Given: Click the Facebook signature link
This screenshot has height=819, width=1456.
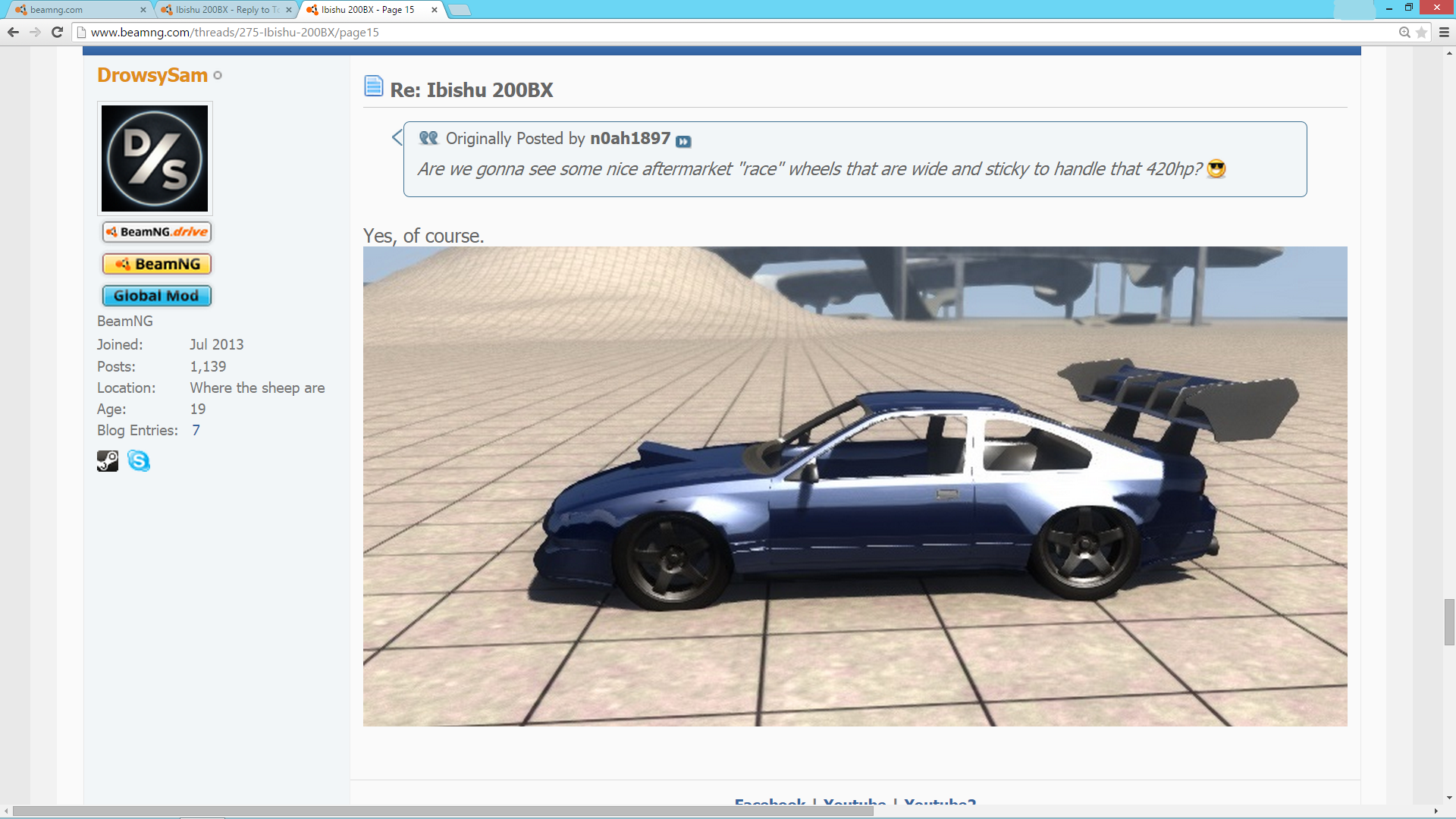Looking at the screenshot, I should point(770,802).
